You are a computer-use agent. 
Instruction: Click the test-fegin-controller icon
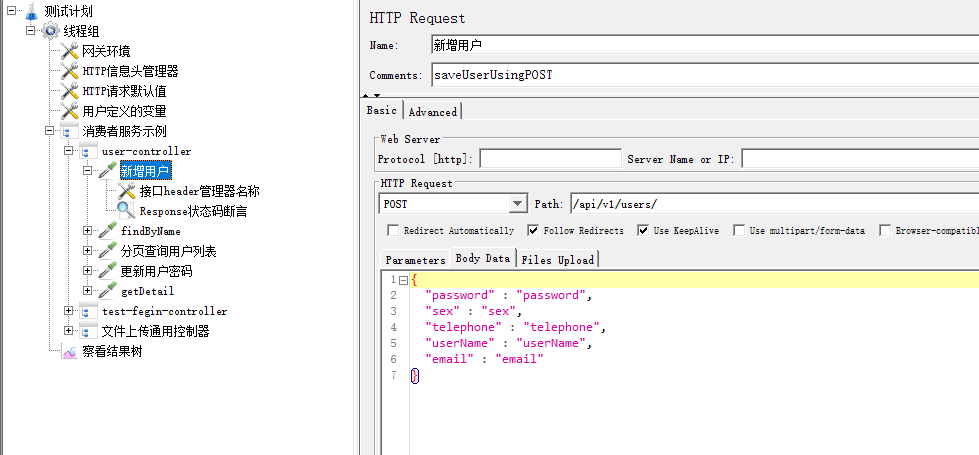click(x=88, y=311)
